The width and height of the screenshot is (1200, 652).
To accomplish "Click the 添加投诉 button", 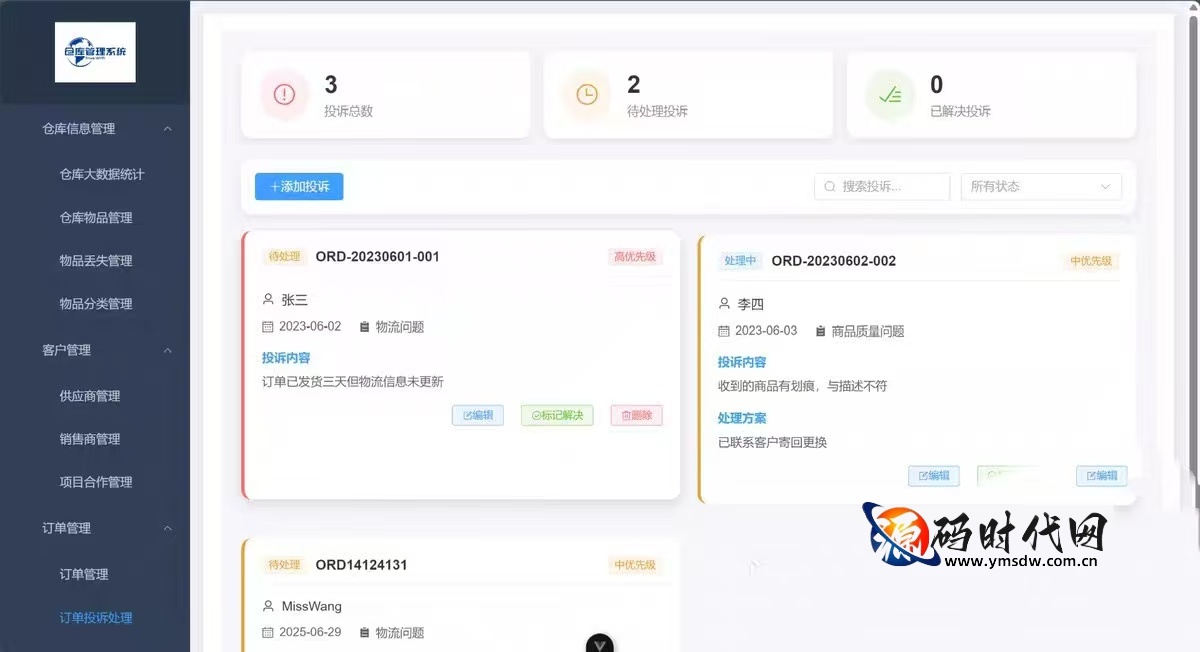I will (298, 186).
